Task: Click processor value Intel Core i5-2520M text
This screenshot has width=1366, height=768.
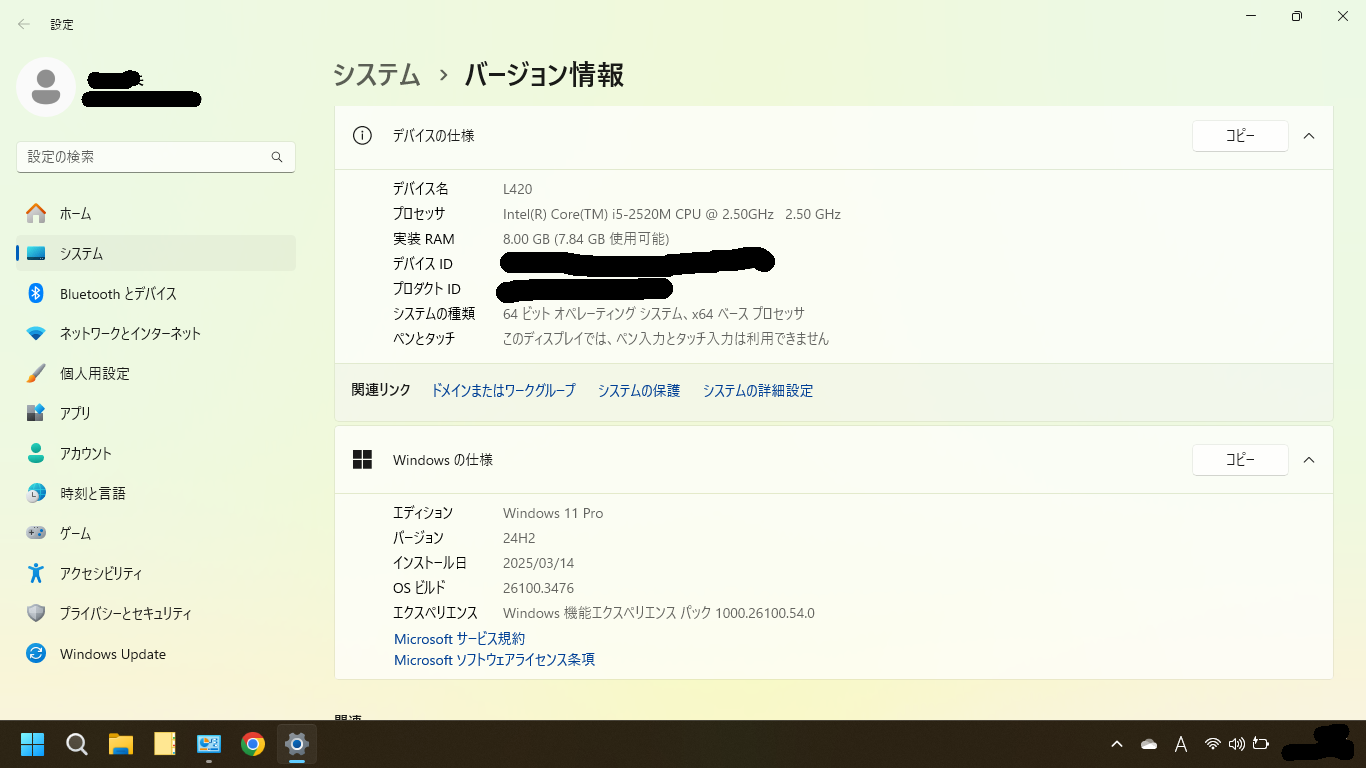Action: (x=671, y=214)
